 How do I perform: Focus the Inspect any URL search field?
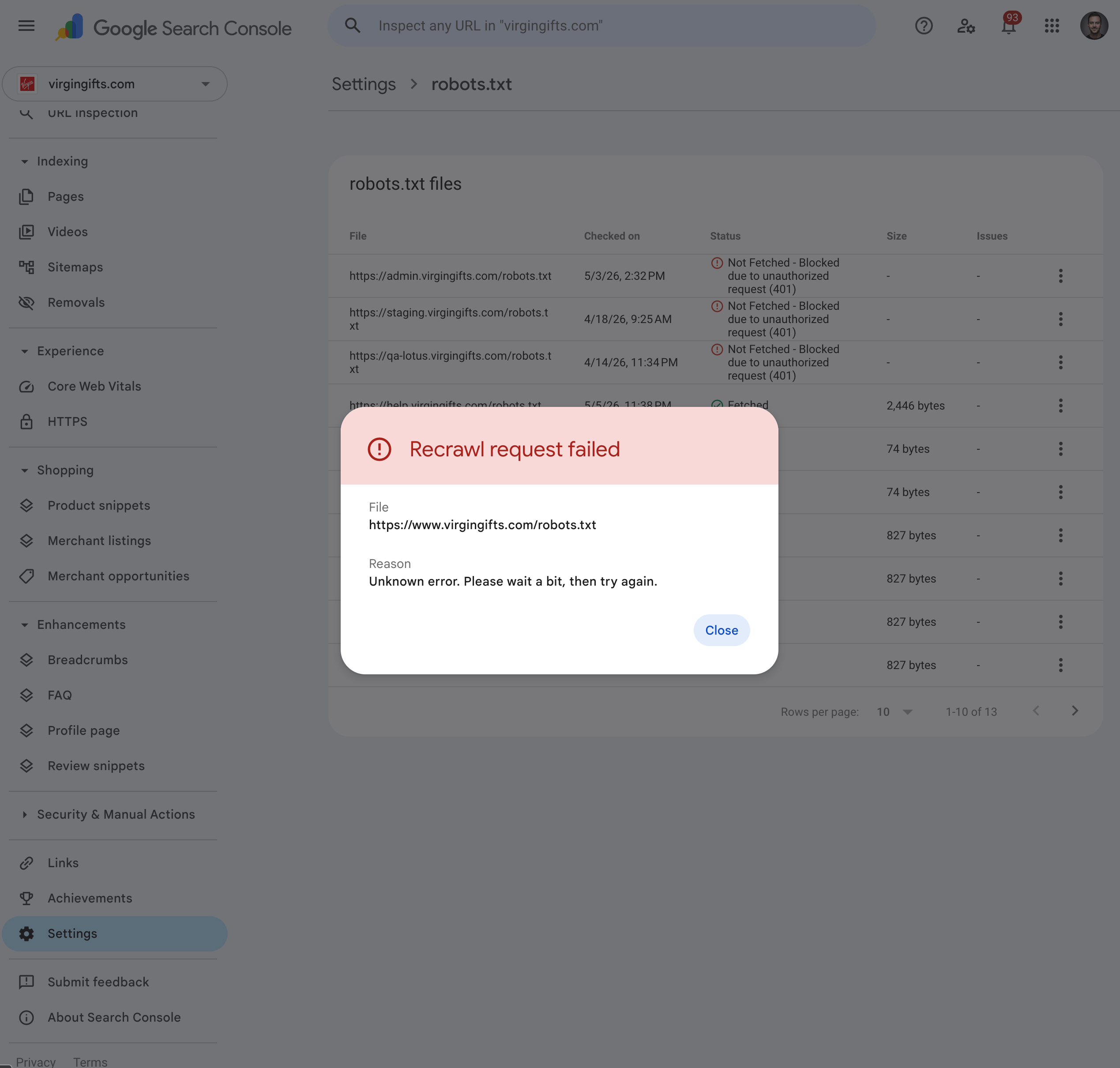pos(601,26)
